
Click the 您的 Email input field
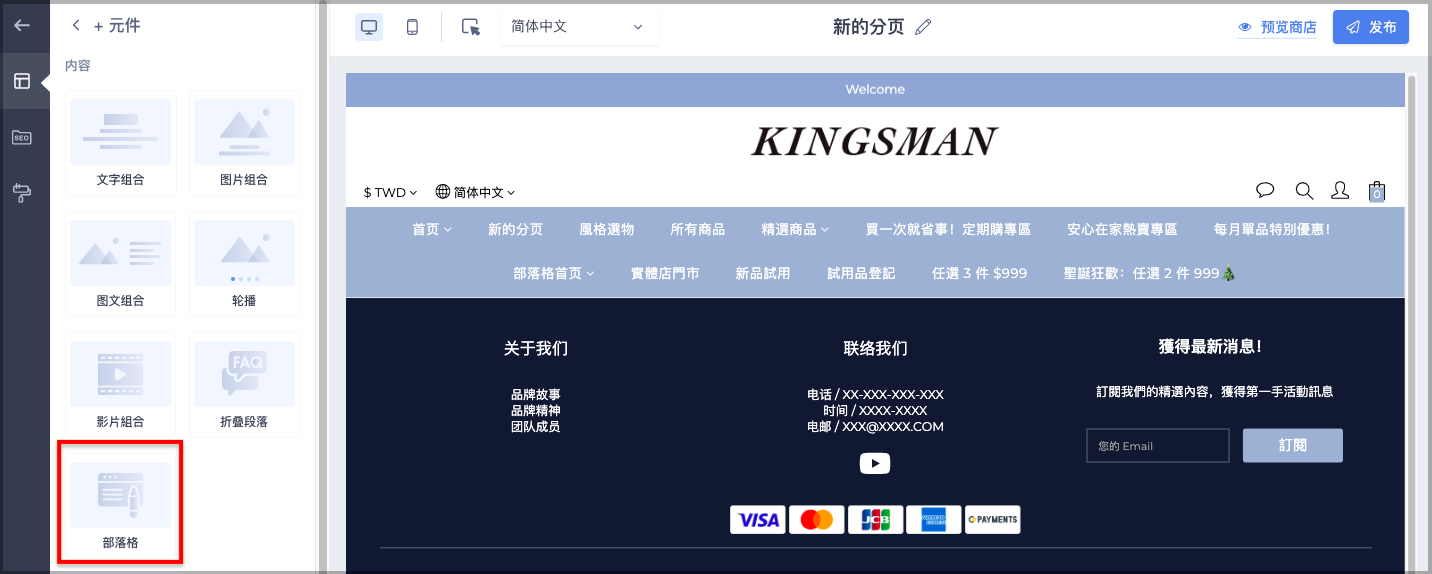tap(1158, 446)
